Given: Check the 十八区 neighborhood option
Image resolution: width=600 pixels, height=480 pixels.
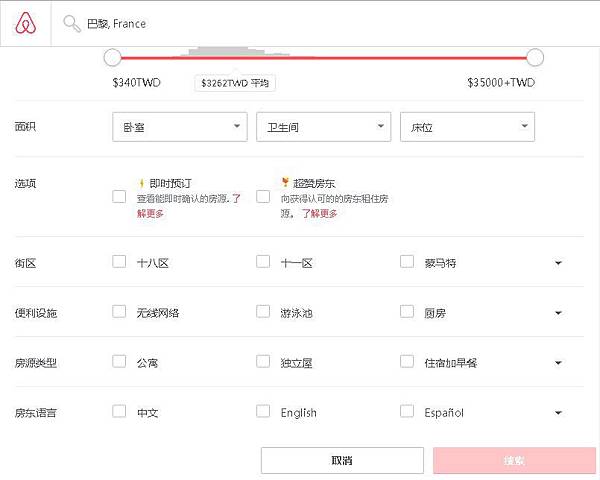Looking at the screenshot, I should pyautogui.click(x=120, y=262).
